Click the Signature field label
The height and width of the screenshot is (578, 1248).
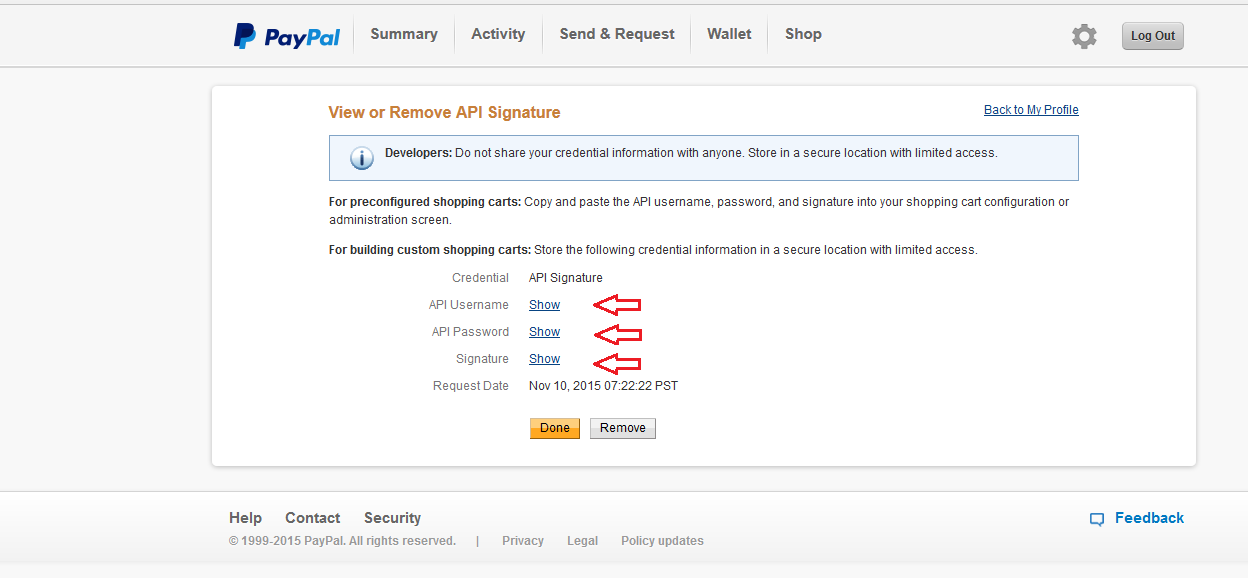(x=482, y=359)
